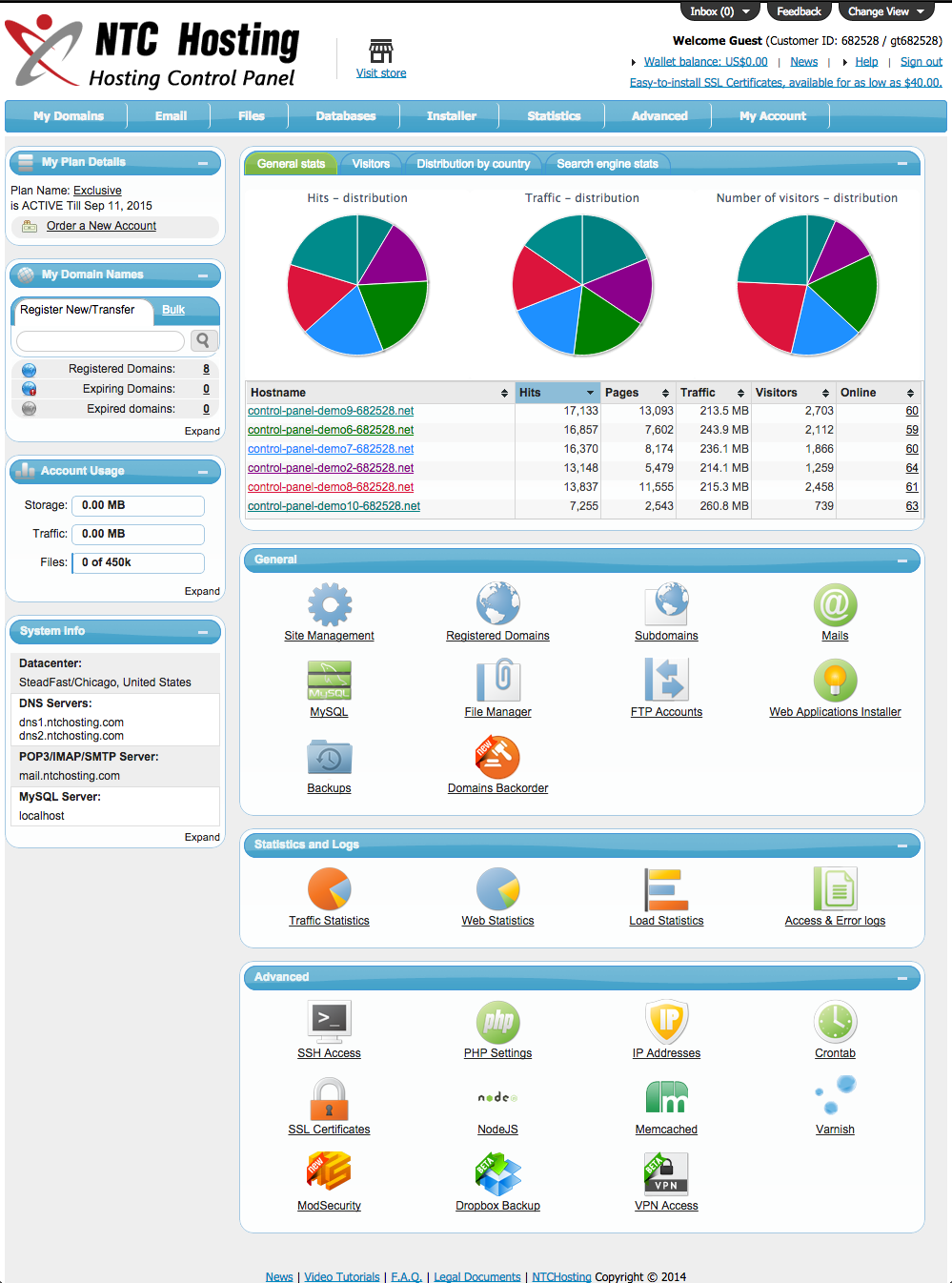
Task: Collapse the Statistics and Logs section
Action: tap(901, 845)
